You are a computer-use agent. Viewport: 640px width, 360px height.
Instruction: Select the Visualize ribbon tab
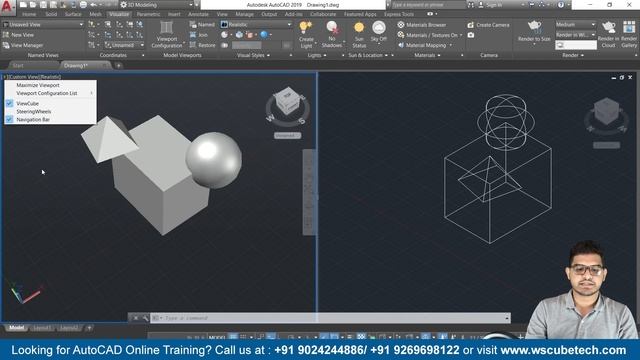pyautogui.click(x=119, y=14)
